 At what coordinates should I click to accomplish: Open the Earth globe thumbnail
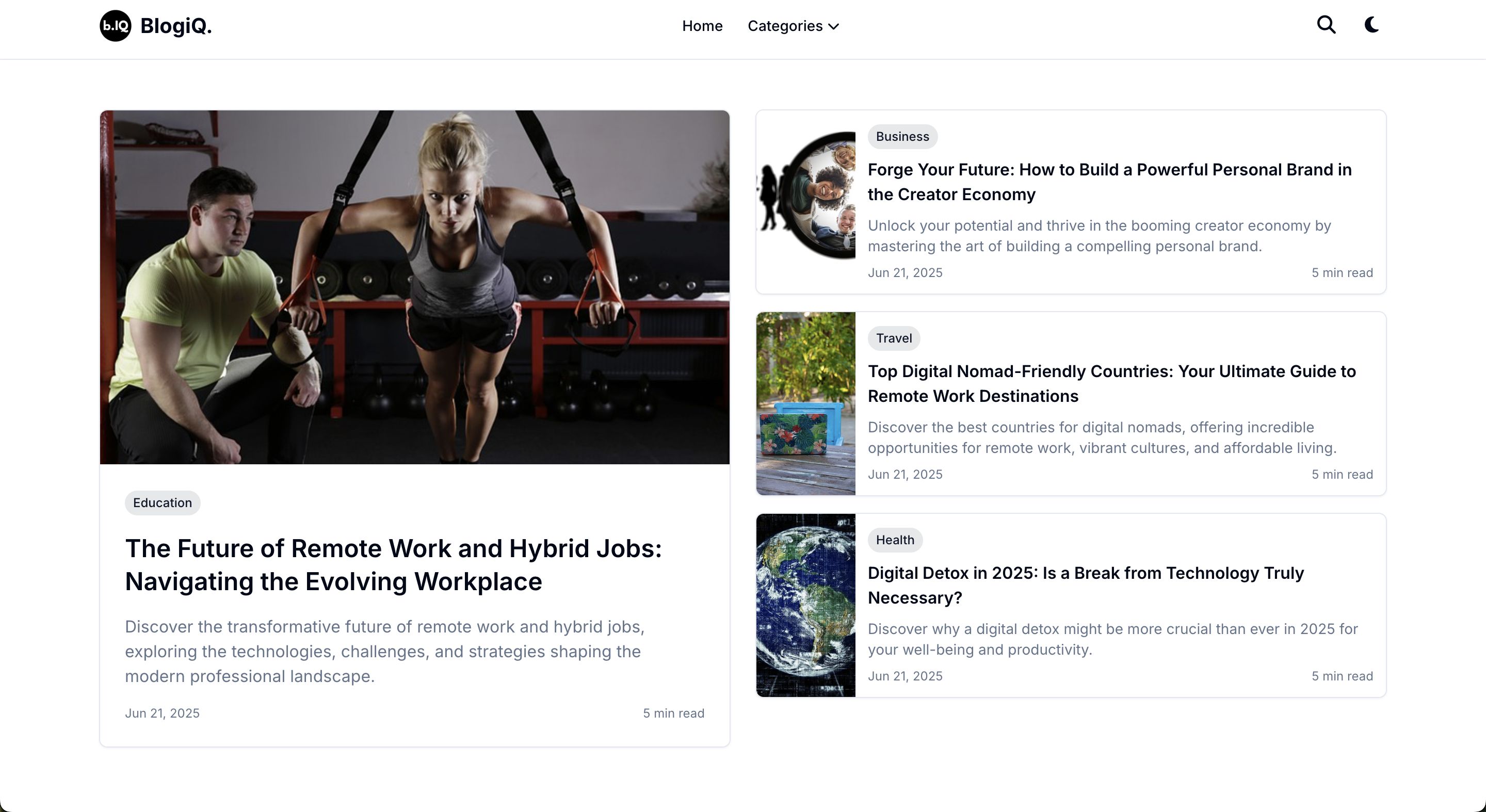(x=806, y=605)
